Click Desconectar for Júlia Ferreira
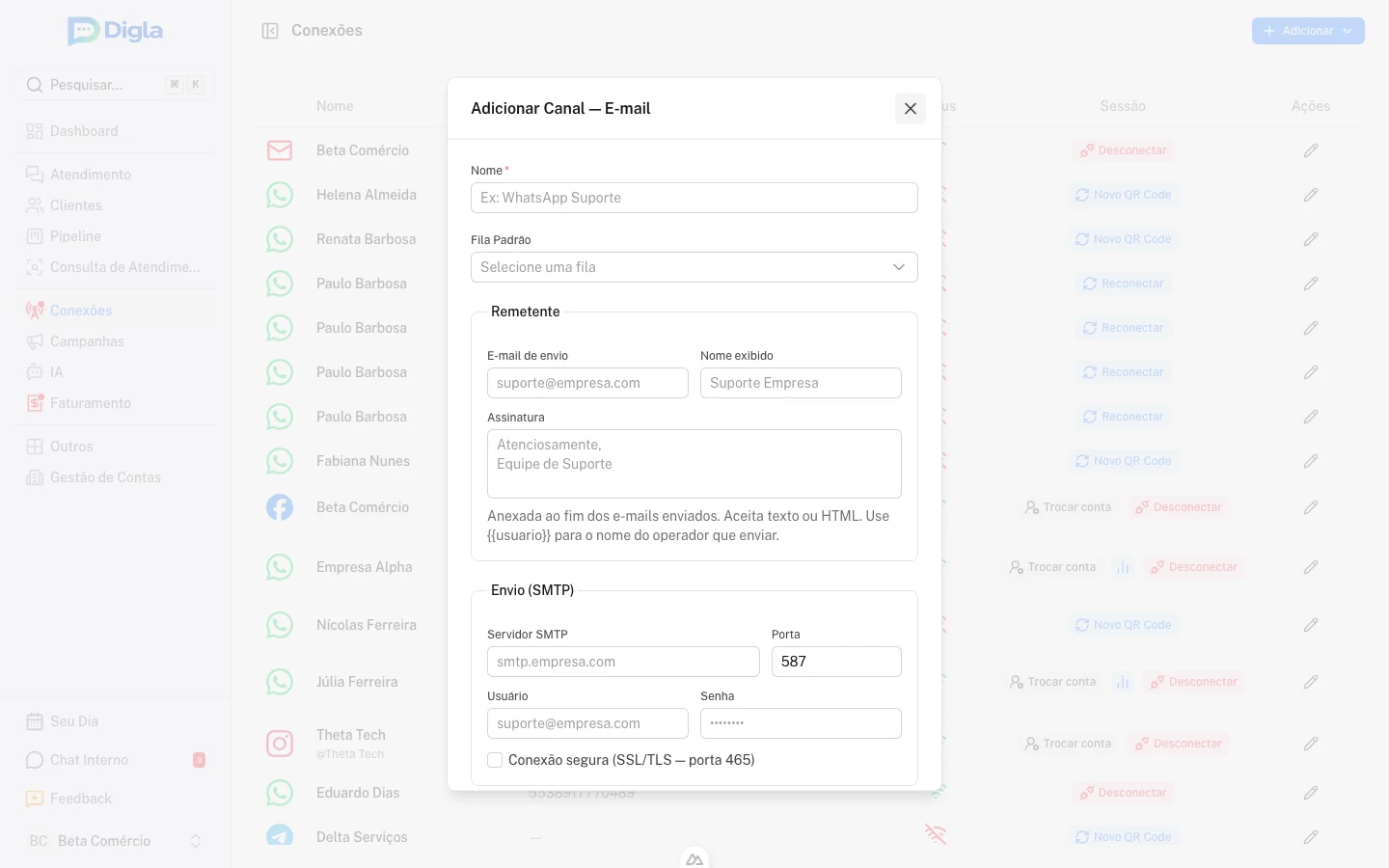Image resolution: width=1389 pixels, height=868 pixels. (x=1193, y=682)
